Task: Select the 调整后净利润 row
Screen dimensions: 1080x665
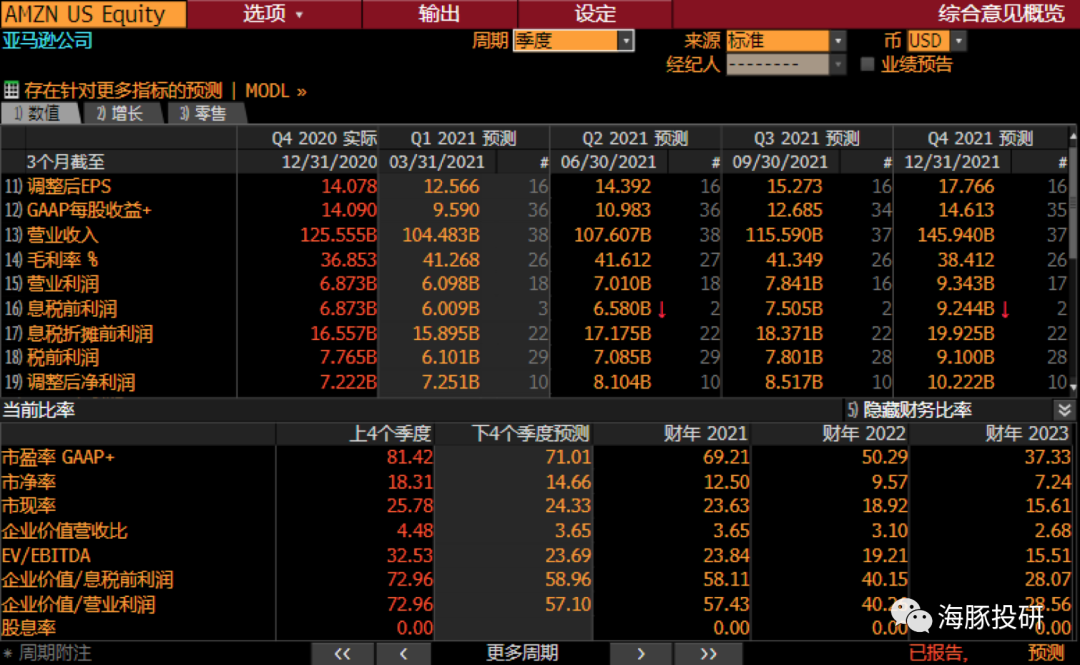Action: (x=535, y=382)
